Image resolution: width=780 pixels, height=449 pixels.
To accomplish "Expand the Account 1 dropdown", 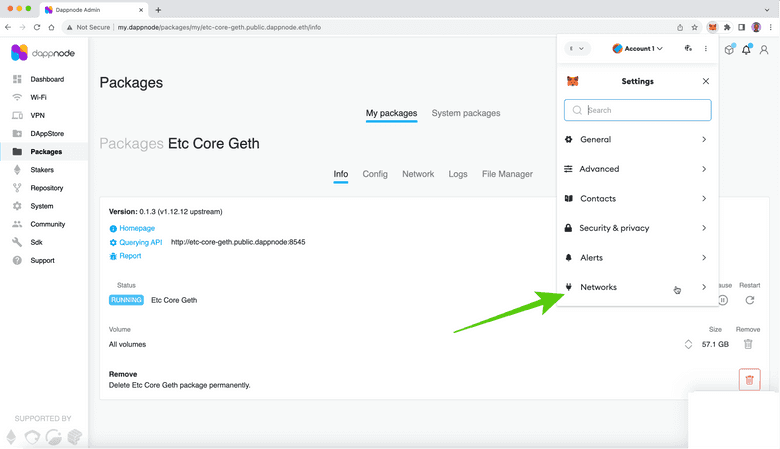I will pyautogui.click(x=638, y=48).
